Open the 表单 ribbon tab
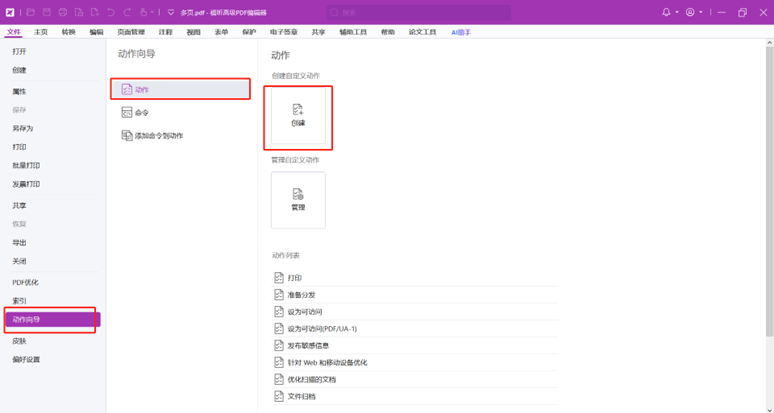The width and height of the screenshot is (774, 413). click(221, 32)
